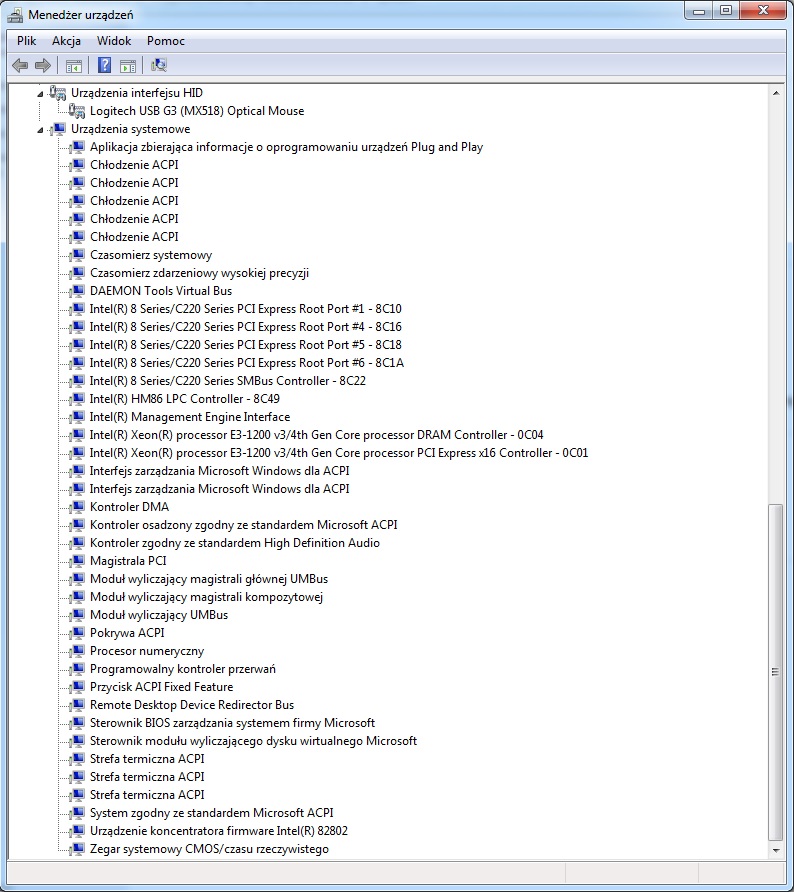
Task: Select Czasomierz zdarzeniowy wysokiej precyzji
Action: [199, 273]
